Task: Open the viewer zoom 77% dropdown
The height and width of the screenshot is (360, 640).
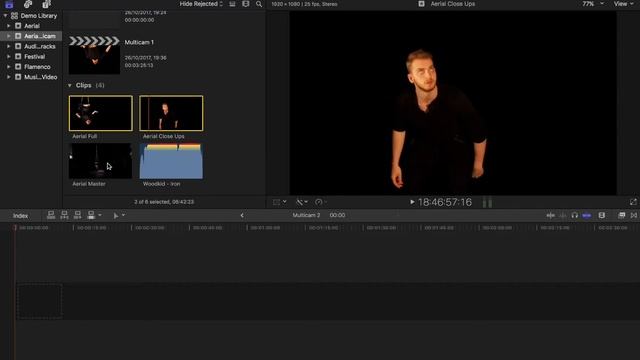Action: 593,4
